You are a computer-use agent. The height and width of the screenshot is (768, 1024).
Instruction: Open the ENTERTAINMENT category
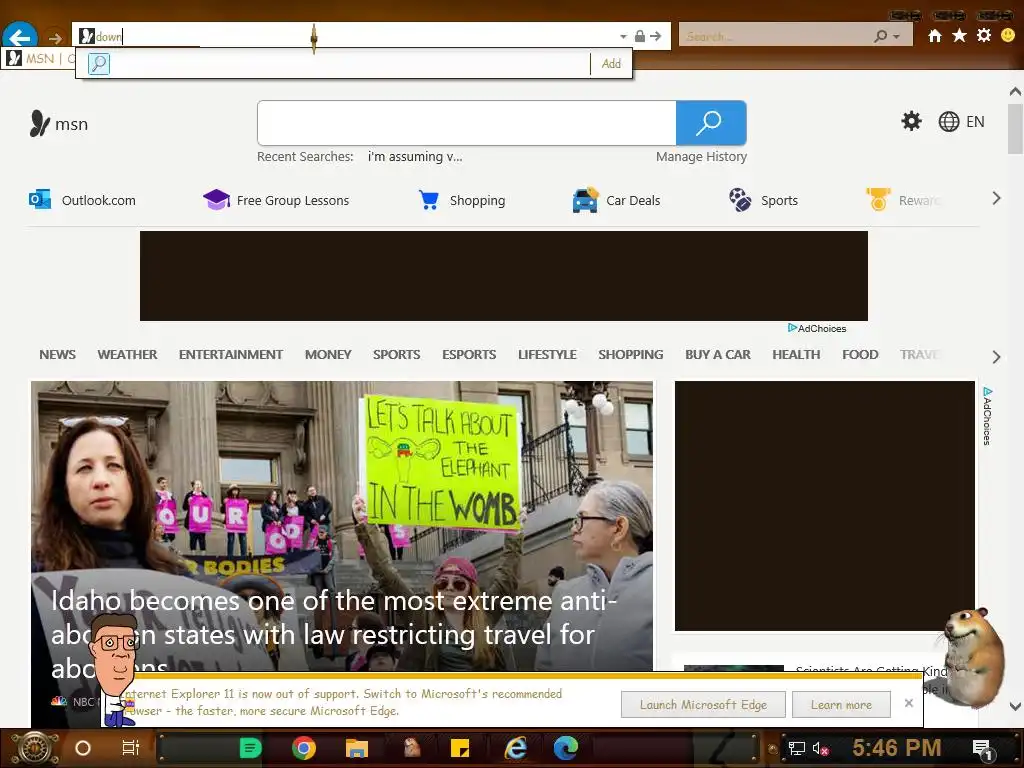point(231,355)
